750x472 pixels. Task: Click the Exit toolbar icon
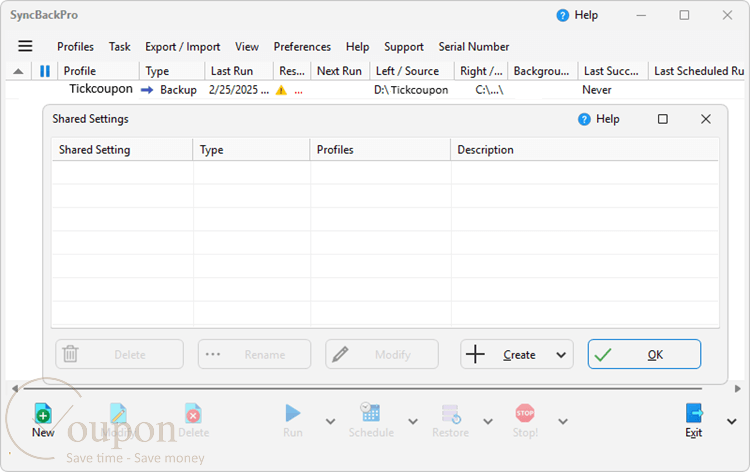694,413
